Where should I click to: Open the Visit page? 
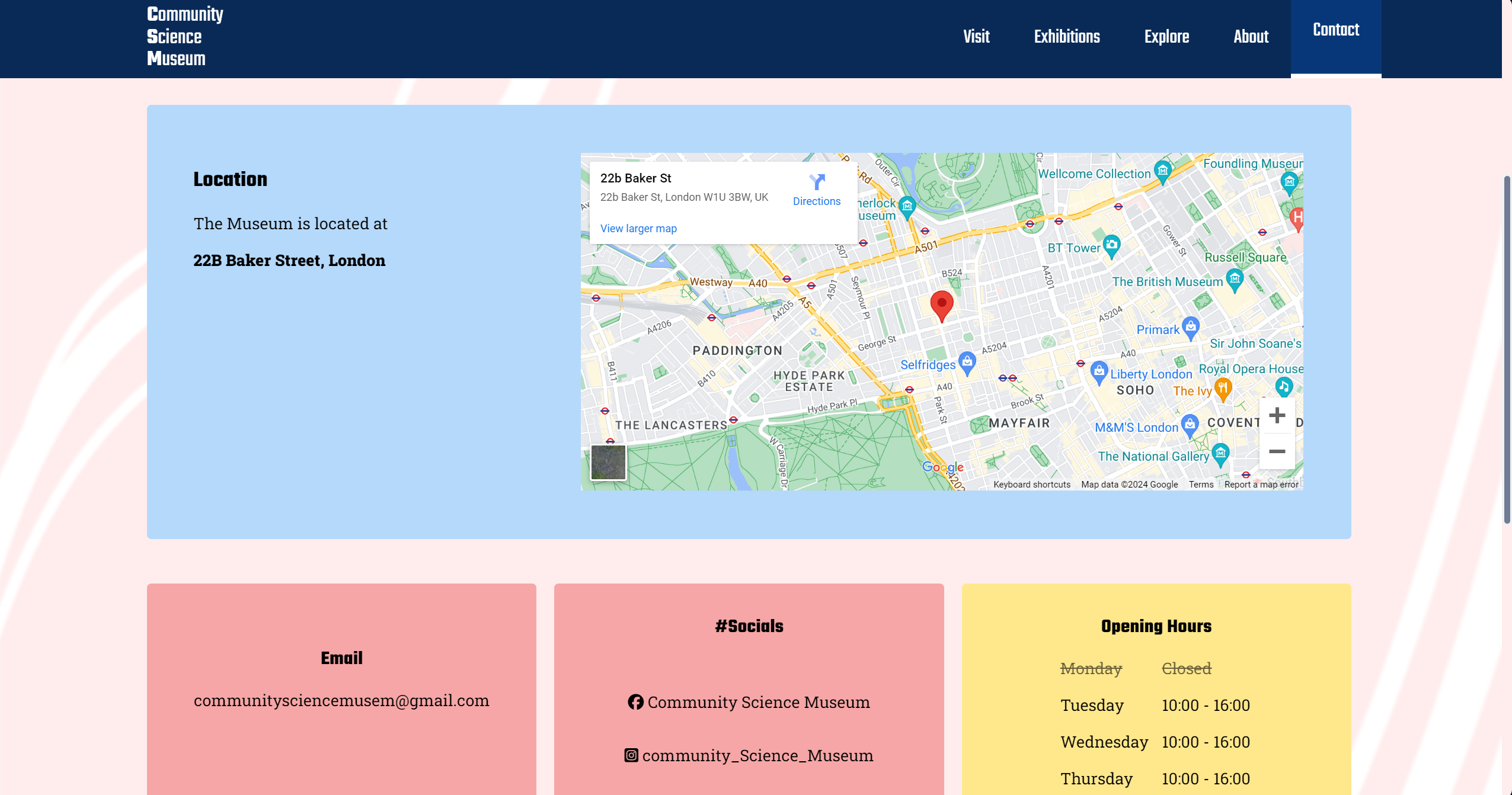pos(976,37)
